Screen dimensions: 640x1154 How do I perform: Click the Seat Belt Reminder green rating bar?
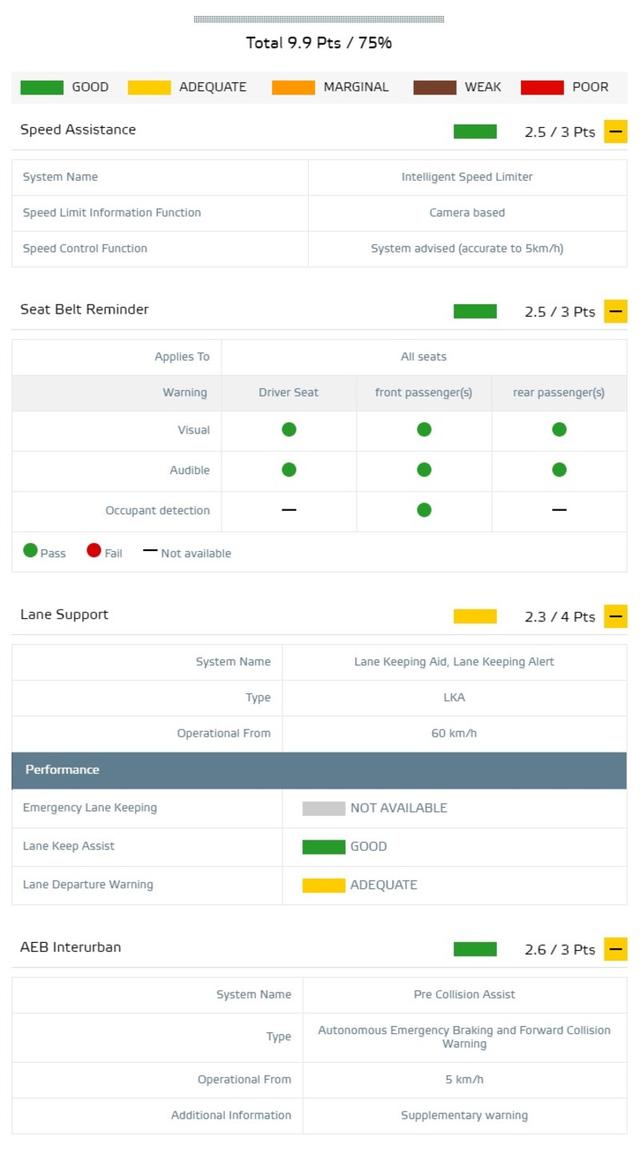pyautogui.click(x=475, y=311)
